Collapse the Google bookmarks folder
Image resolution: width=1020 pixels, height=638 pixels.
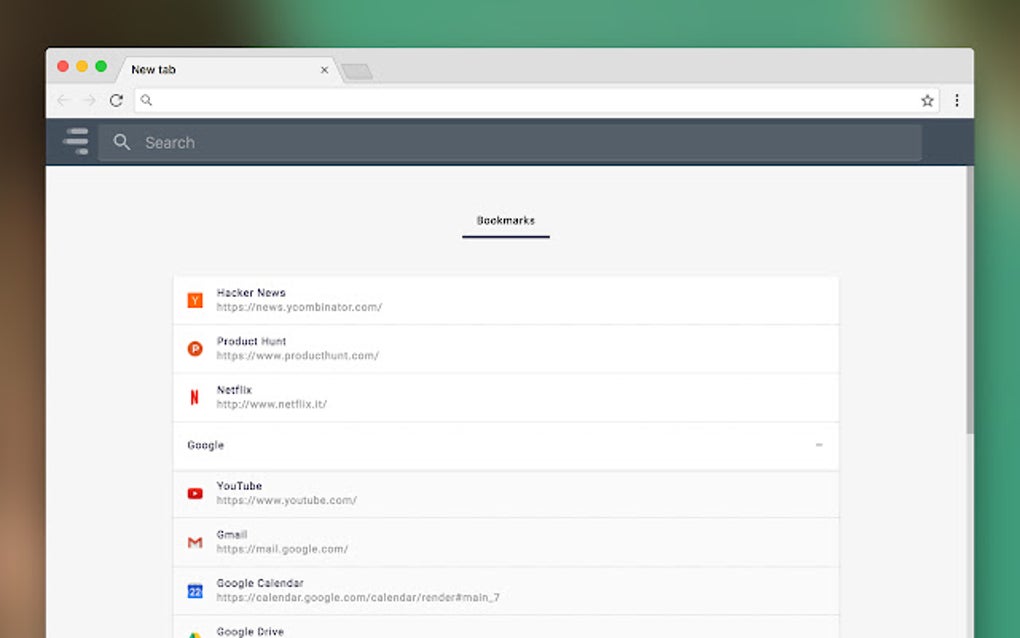click(818, 445)
